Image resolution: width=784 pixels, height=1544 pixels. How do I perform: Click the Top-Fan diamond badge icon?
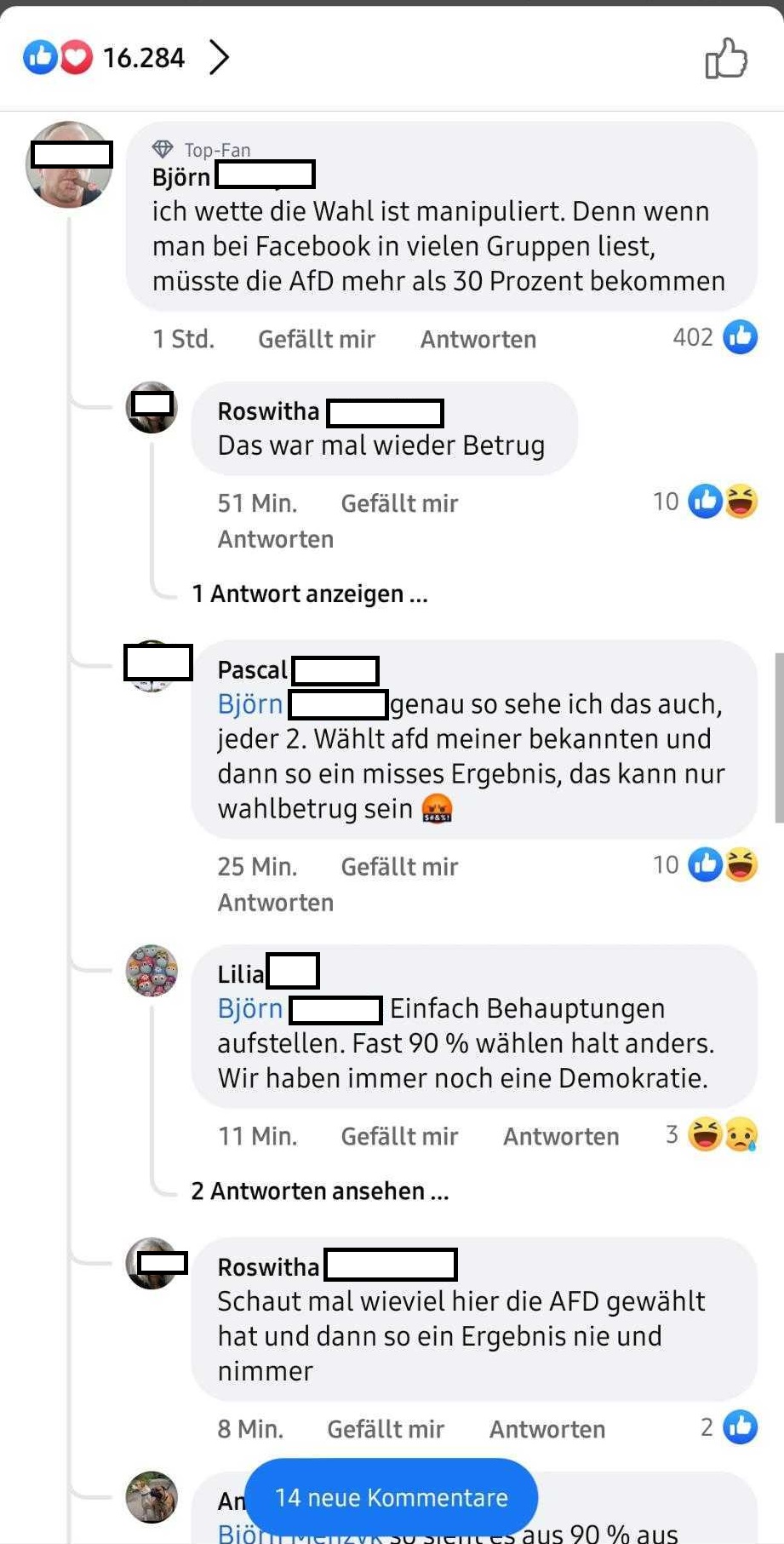coord(163,150)
